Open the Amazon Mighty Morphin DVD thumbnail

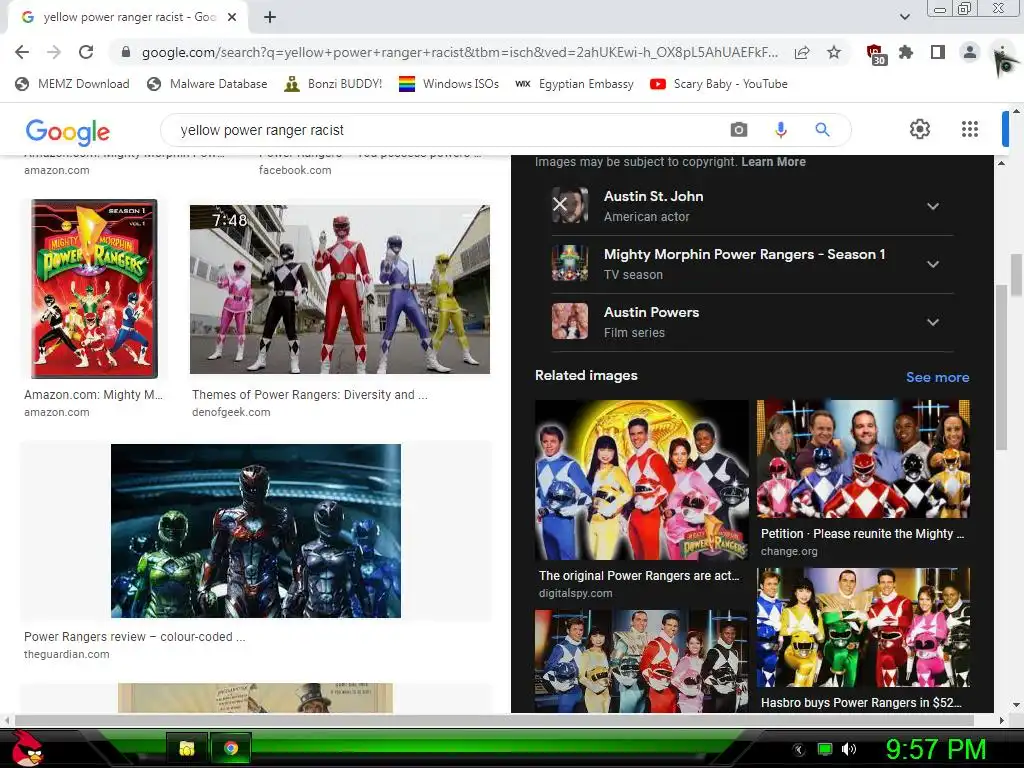[x=95, y=289]
